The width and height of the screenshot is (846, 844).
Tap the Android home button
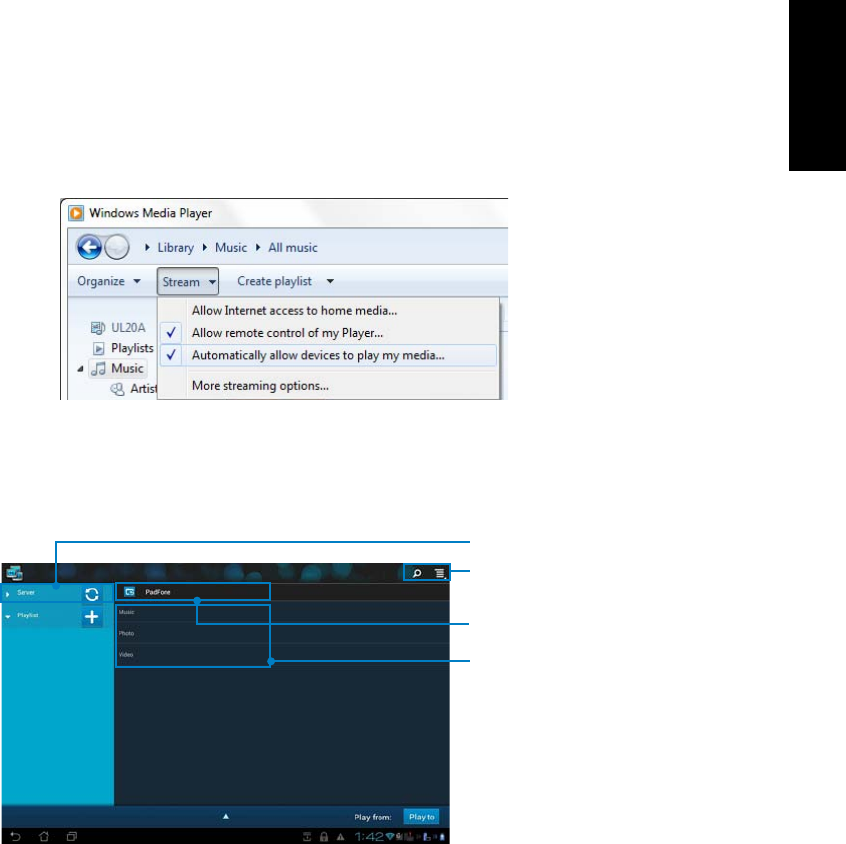[44, 836]
